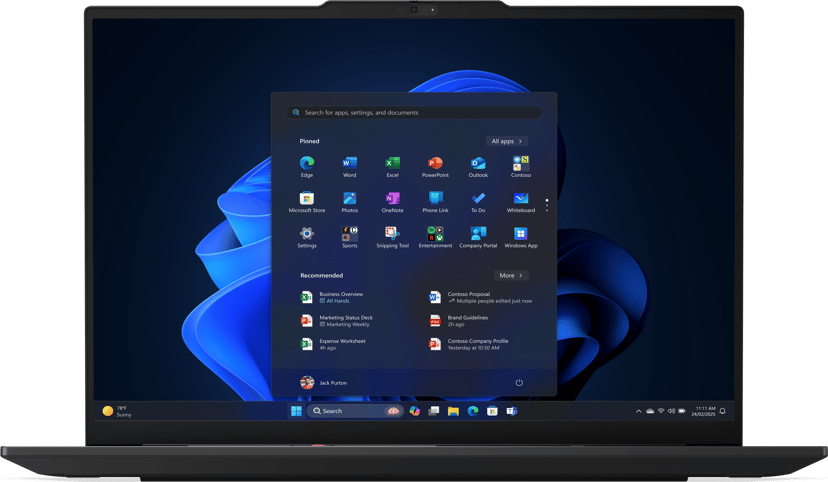The width and height of the screenshot is (828, 482).
Task: Open File Explorer from the taskbar
Action: [x=453, y=411]
